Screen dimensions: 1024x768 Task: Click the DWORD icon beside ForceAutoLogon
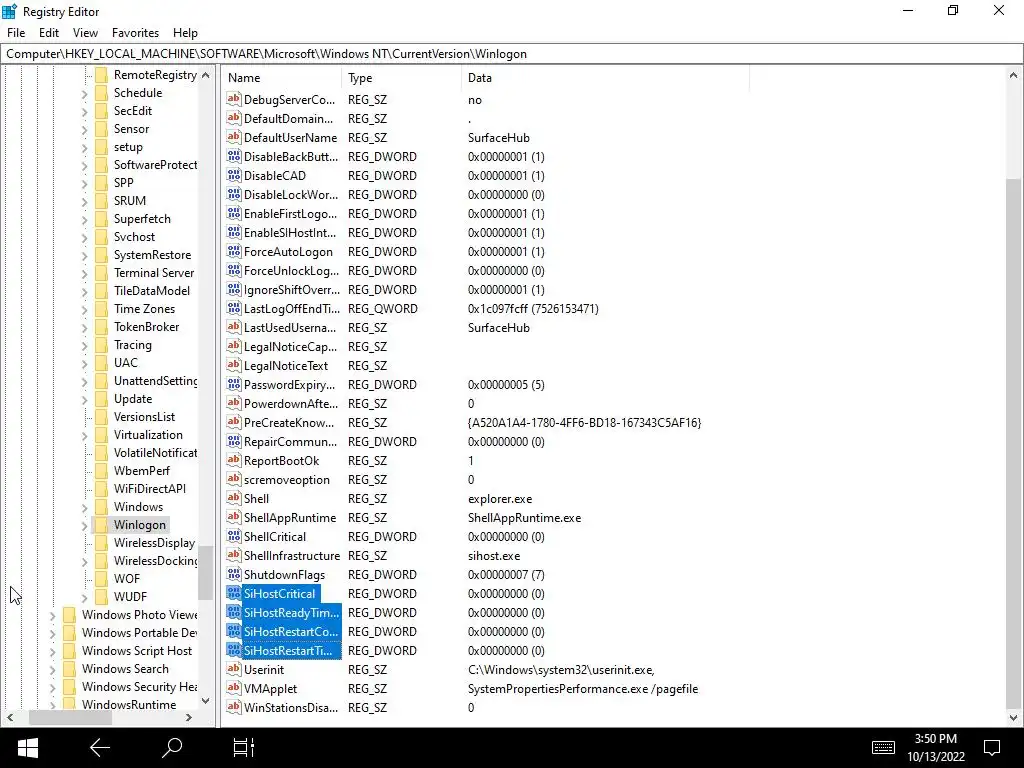(234, 251)
